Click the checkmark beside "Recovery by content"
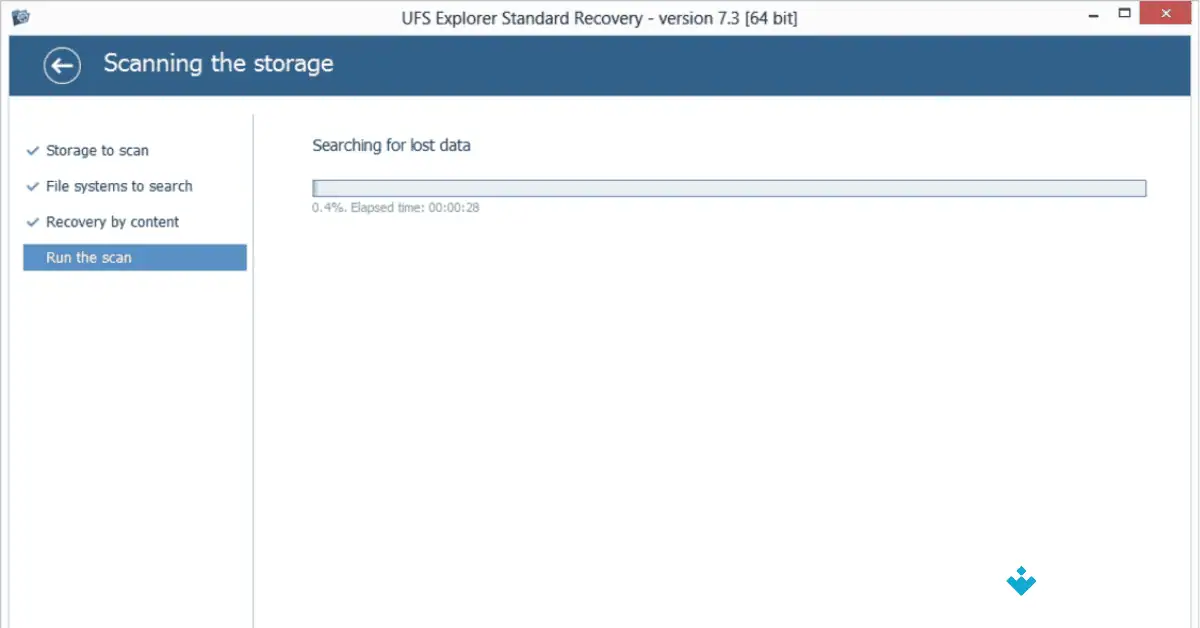This screenshot has width=1200, height=628. point(32,222)
